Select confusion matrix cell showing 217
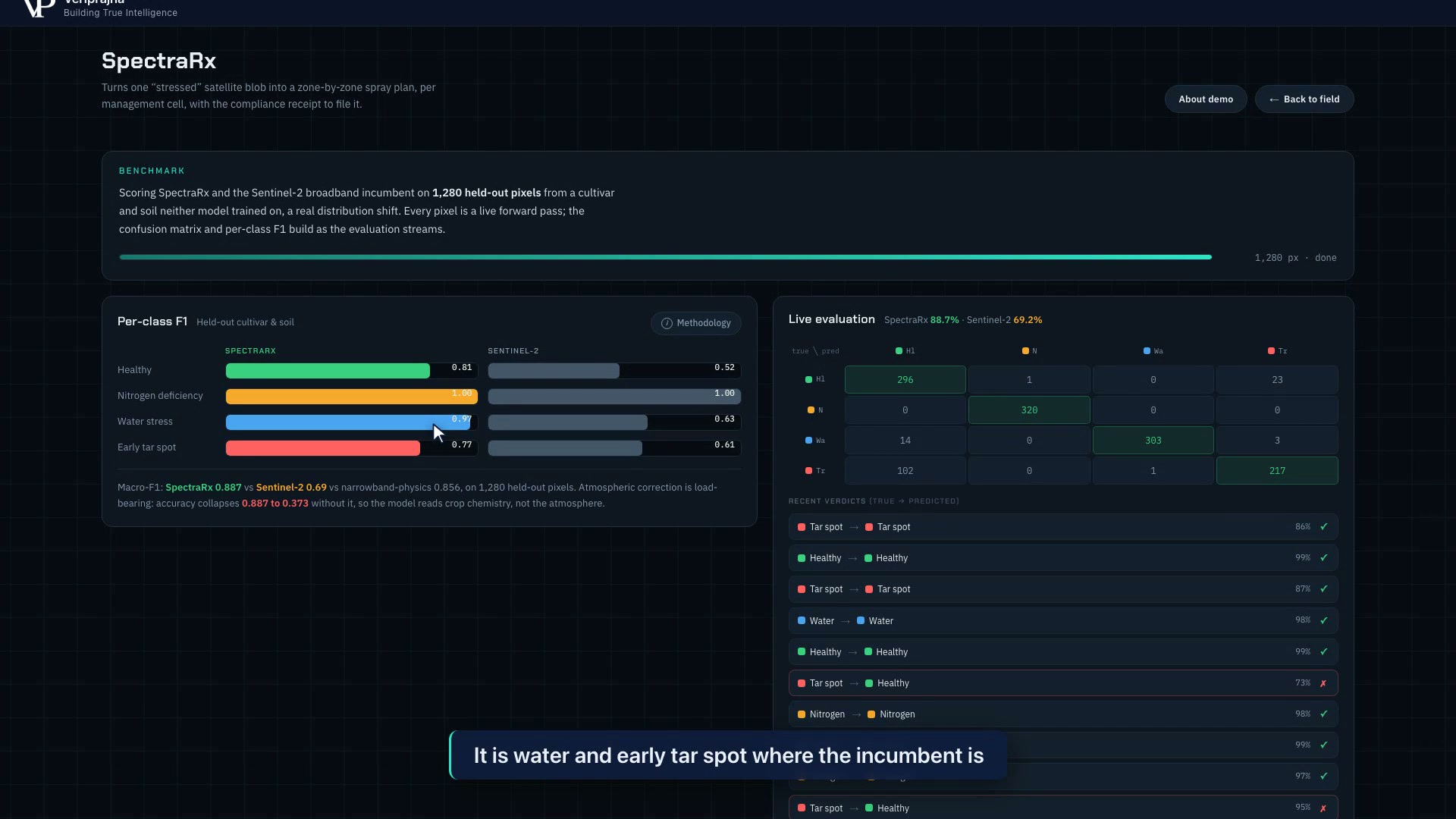This screenshot has height=819, width=1456. (1277, 471)
